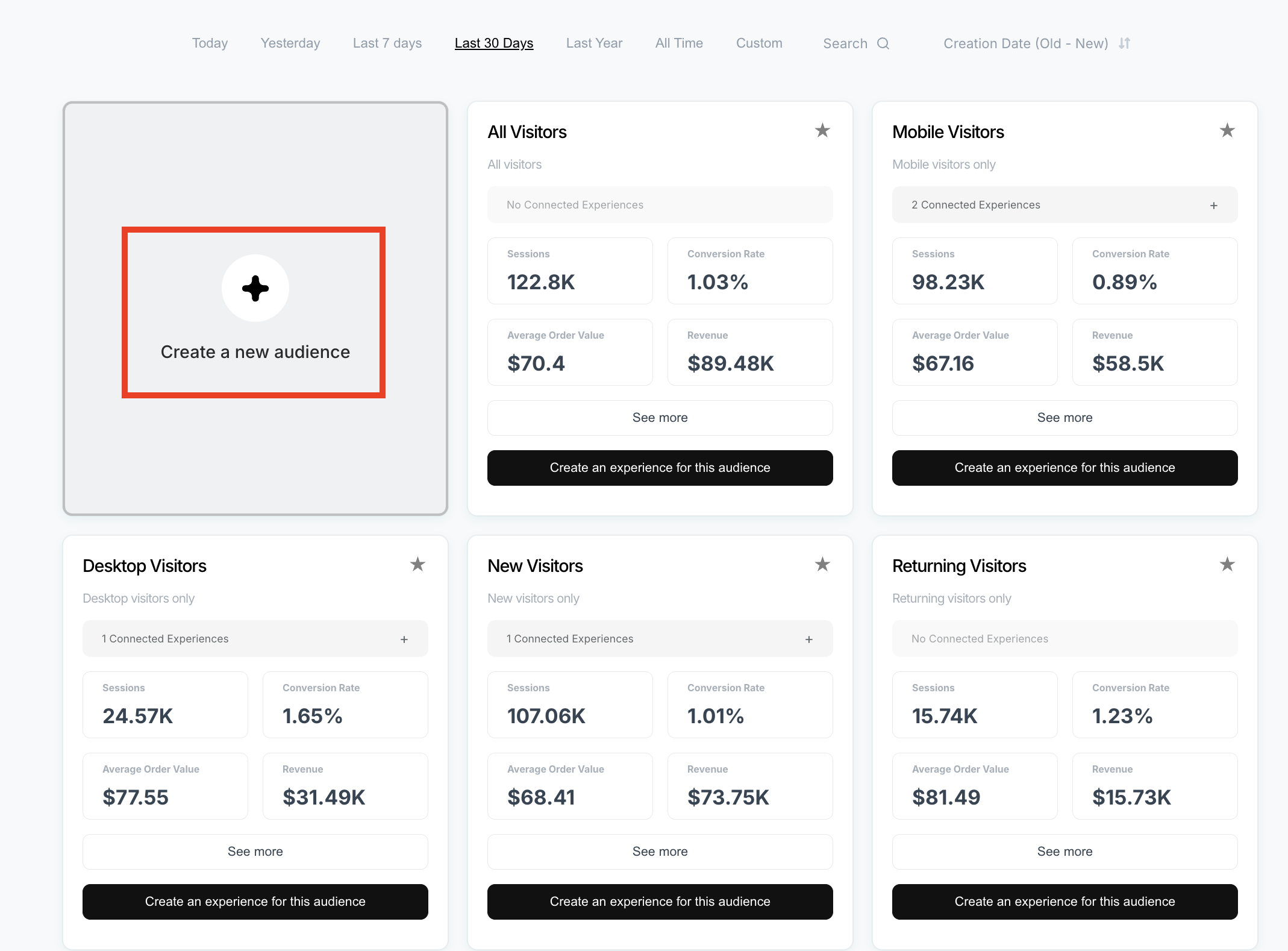This screenshot has height=951, width=1288.
Task: Expand New Visitors' connected experiences list
Action: [x=808, y=639]
